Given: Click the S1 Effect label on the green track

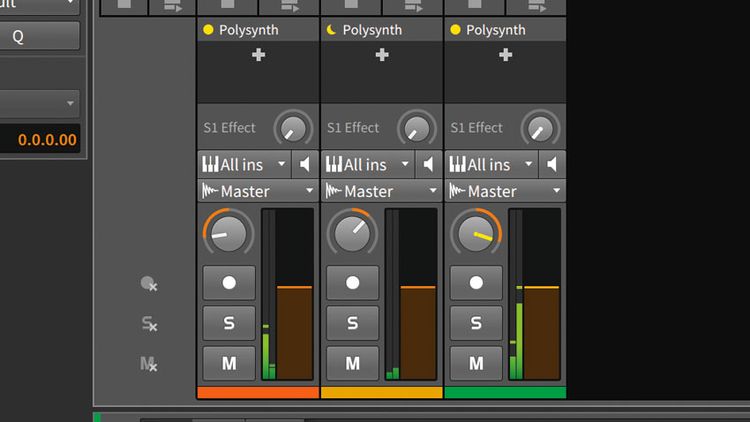Looking at the screenshot, I should (476, 128).
